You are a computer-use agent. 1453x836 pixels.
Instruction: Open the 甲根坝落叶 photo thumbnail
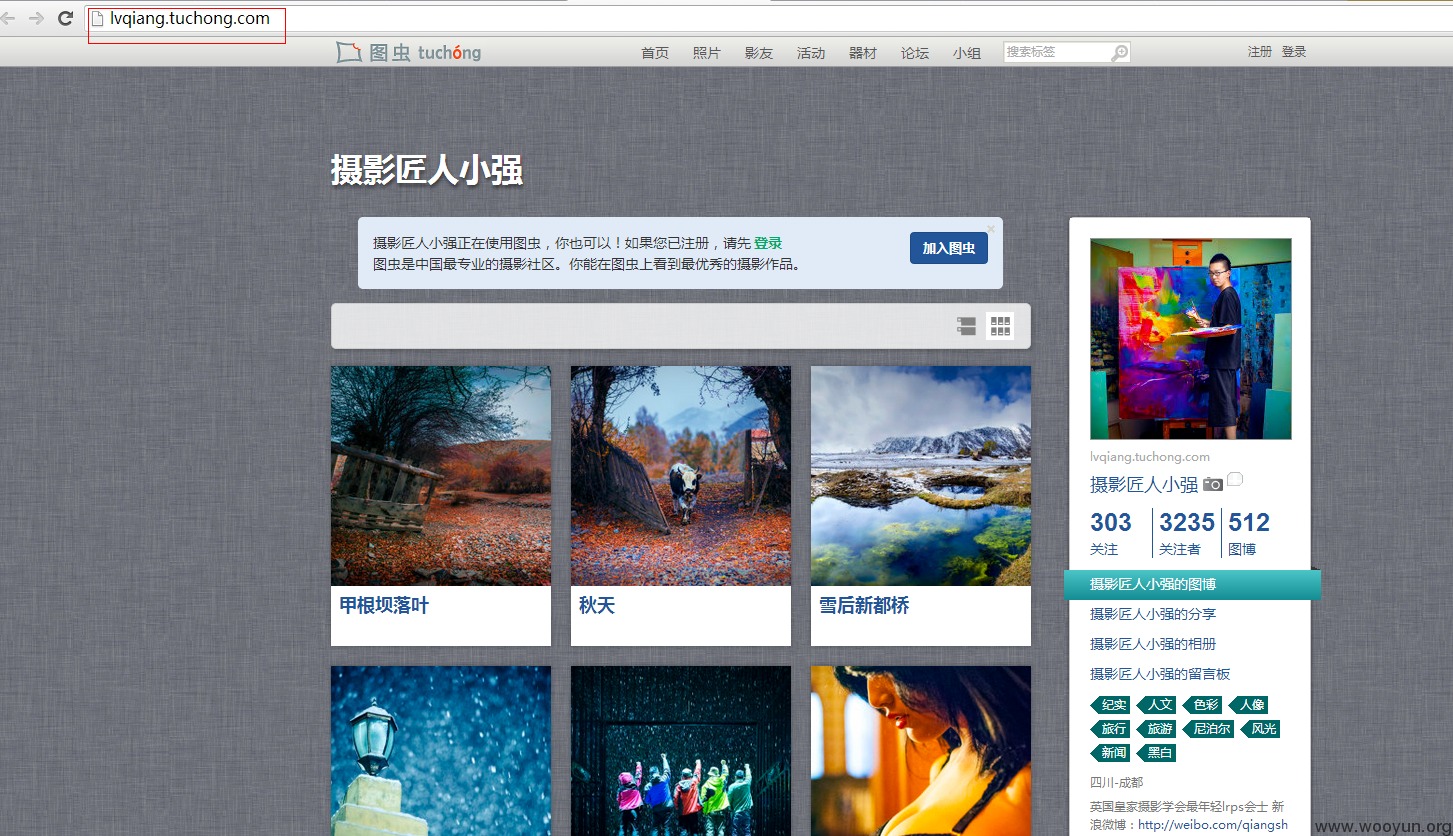point(441,475)
